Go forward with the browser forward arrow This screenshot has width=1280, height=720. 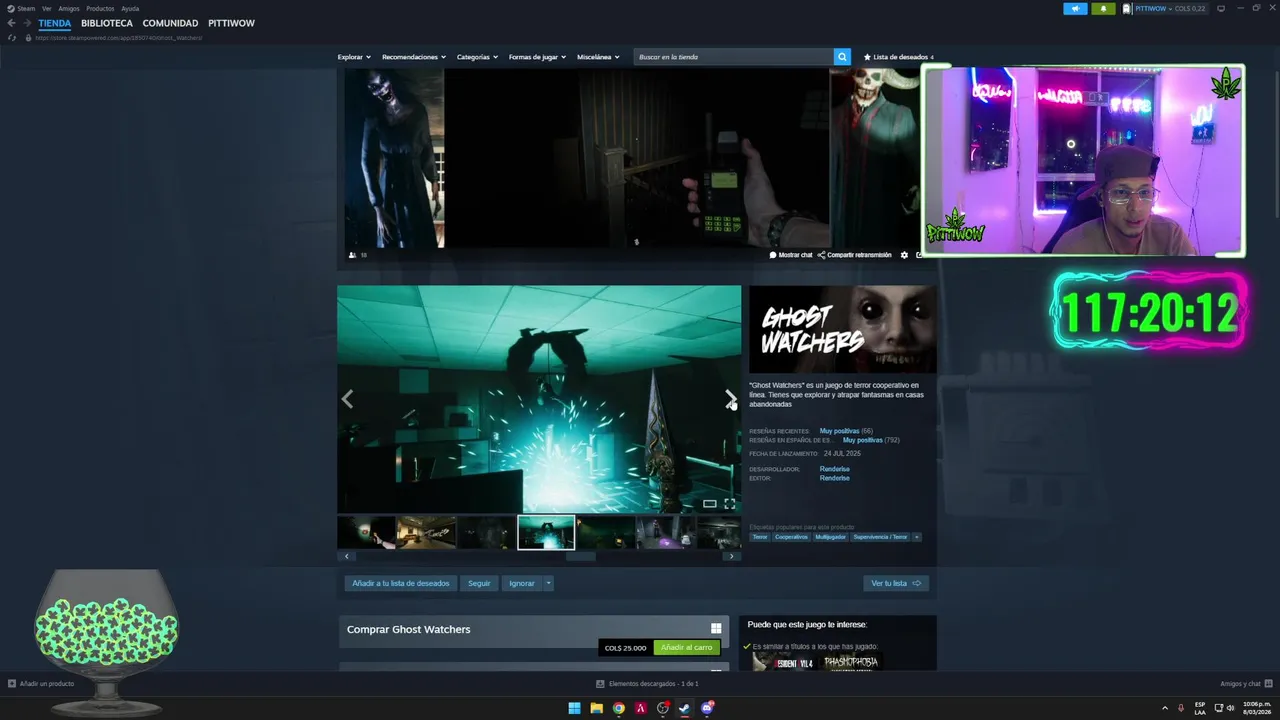pos(26,23)
